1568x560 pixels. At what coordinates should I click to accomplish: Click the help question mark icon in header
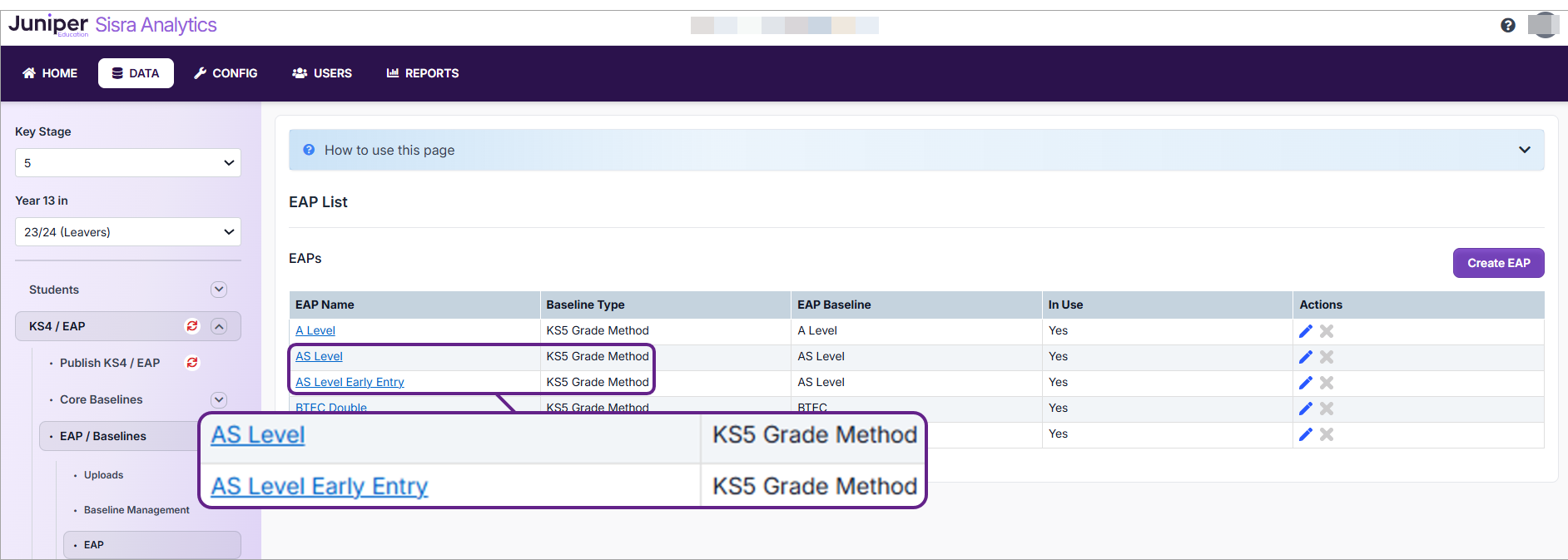coord(1507,26)
